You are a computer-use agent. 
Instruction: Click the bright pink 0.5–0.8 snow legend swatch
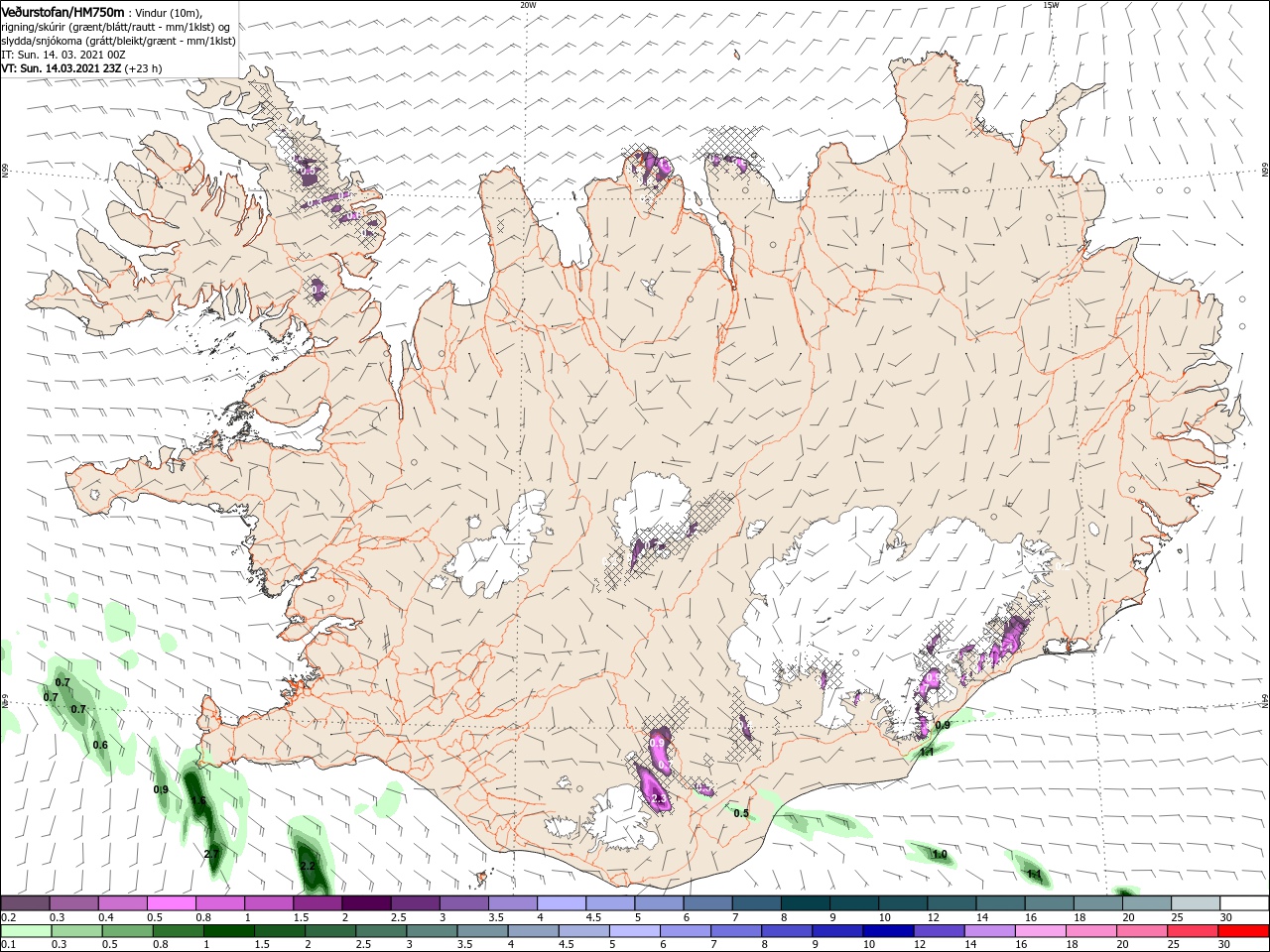(x=171, y=903)
